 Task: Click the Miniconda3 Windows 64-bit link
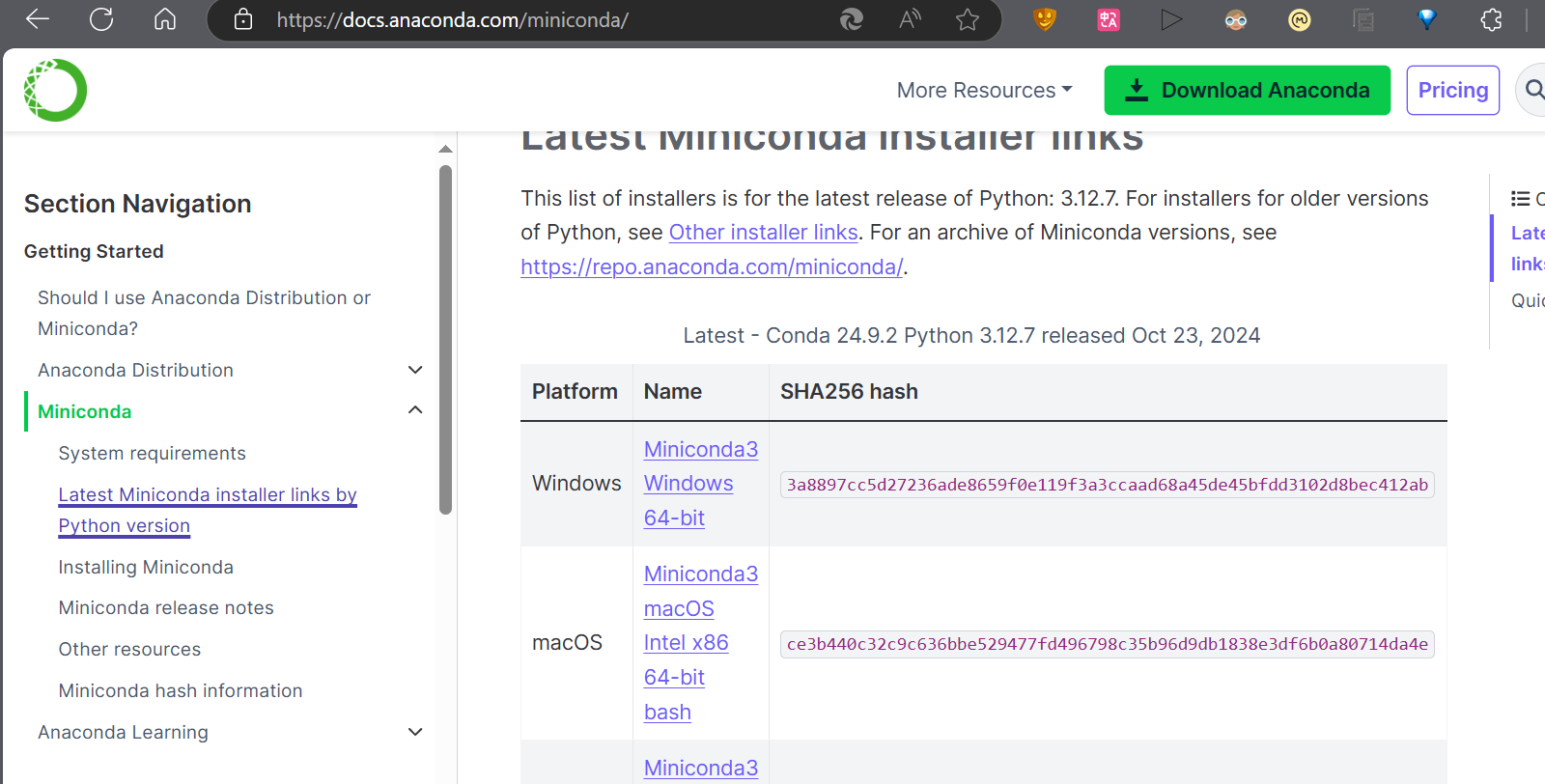[700, 483]
